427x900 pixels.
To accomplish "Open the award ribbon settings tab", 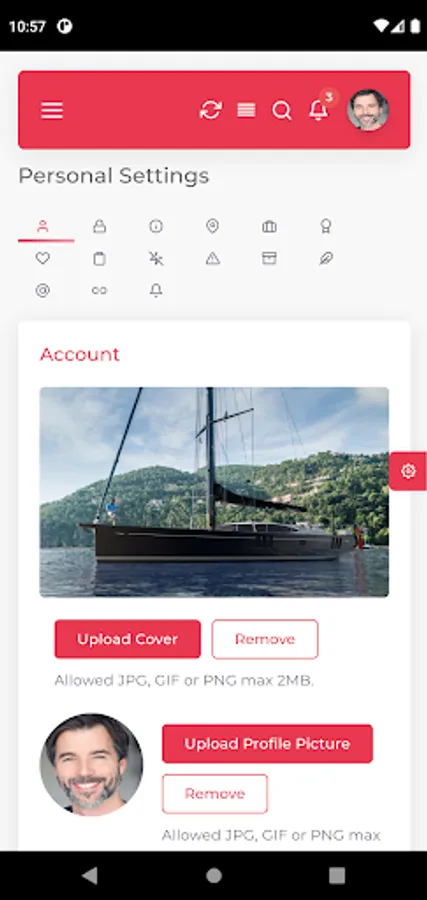I will tap(326, 226).
